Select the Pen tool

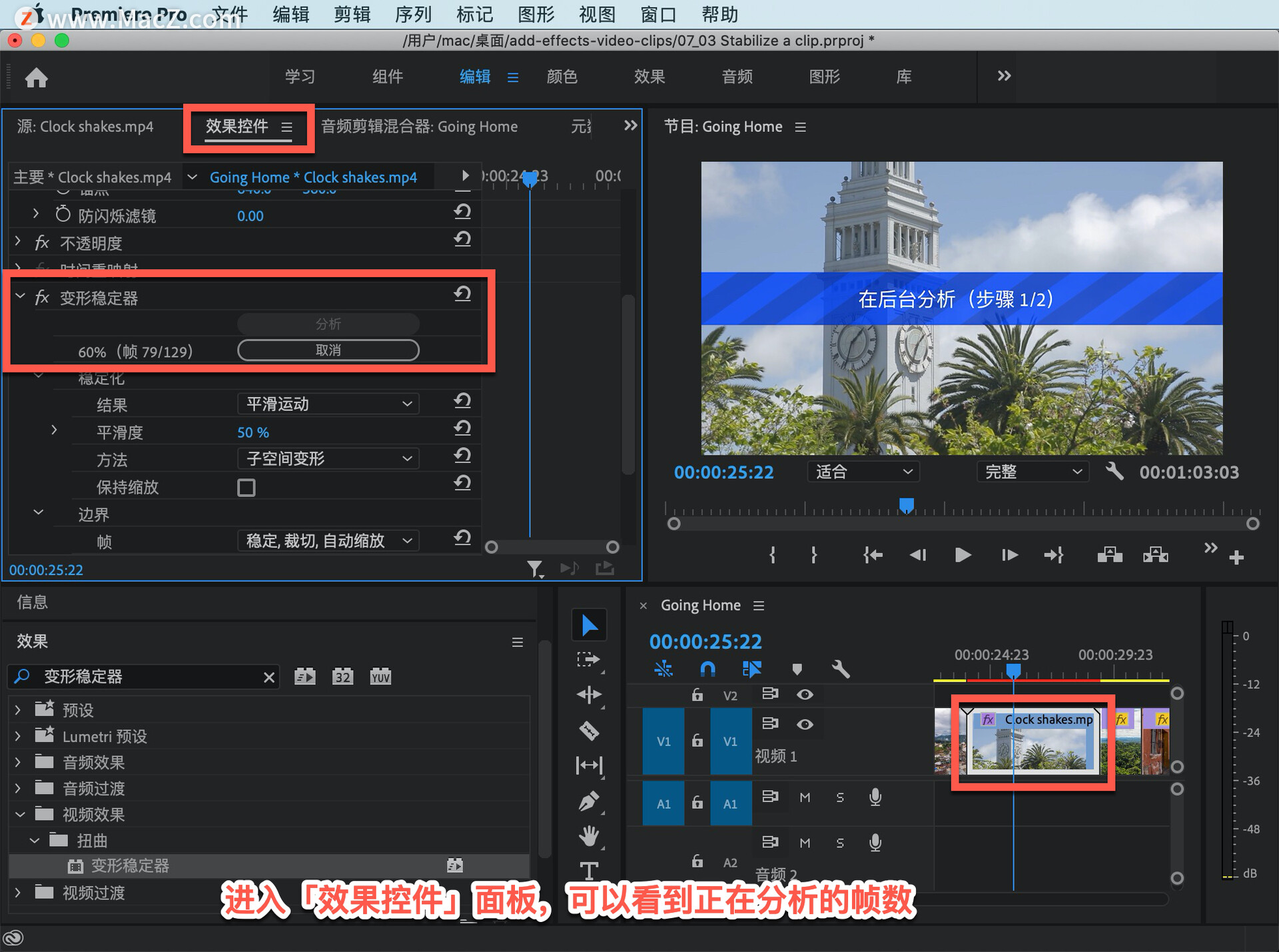point(589,801)
